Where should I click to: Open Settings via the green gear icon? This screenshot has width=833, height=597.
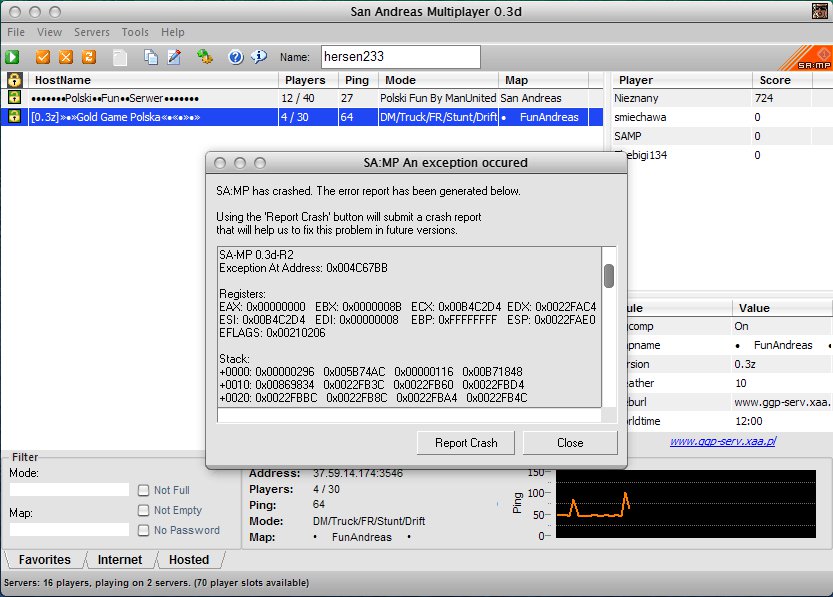[205, 56]
